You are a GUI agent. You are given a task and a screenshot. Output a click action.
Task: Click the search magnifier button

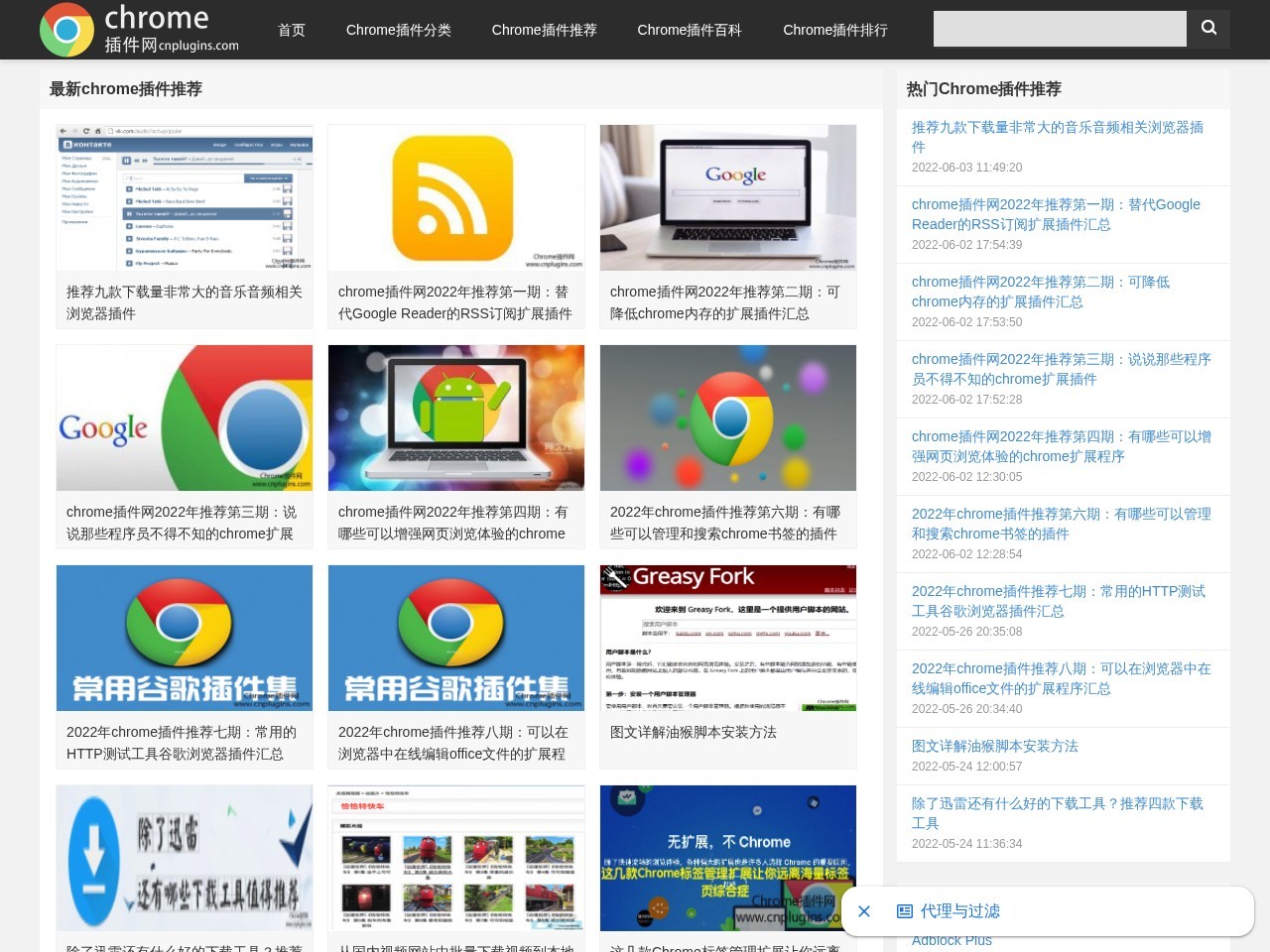[1208, 29]
